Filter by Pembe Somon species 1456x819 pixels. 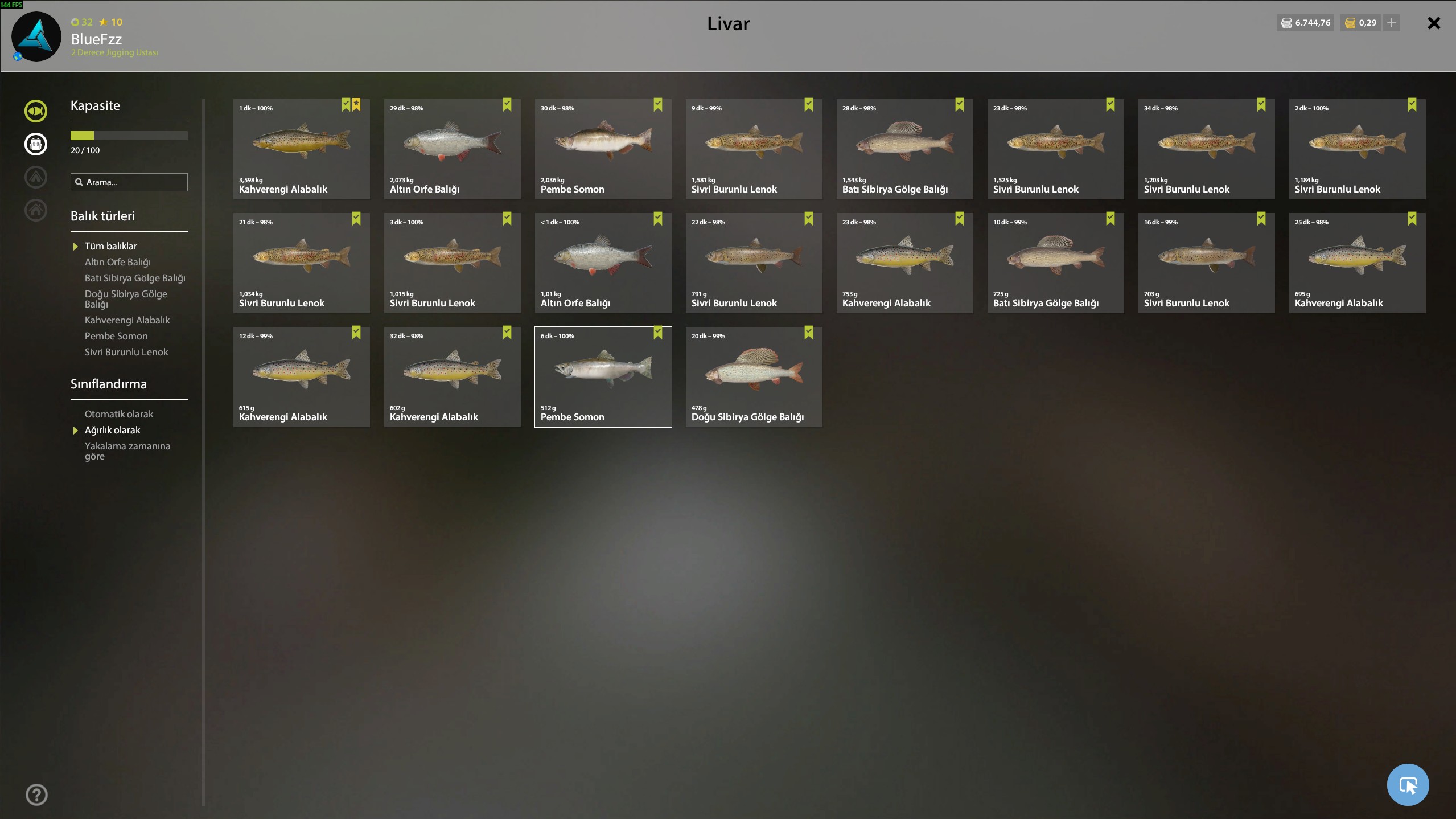(x=116, y=336)
